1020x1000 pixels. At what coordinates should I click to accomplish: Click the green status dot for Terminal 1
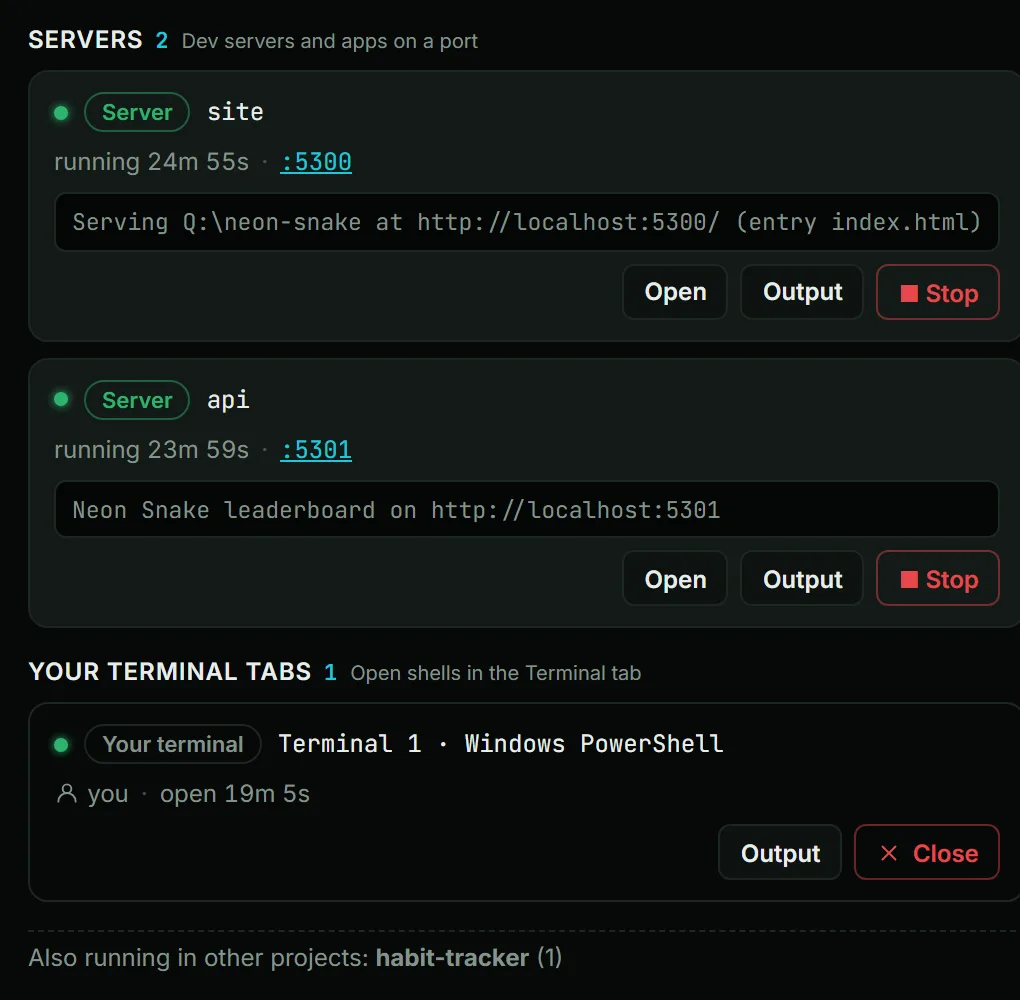click(x=61, y=744)
